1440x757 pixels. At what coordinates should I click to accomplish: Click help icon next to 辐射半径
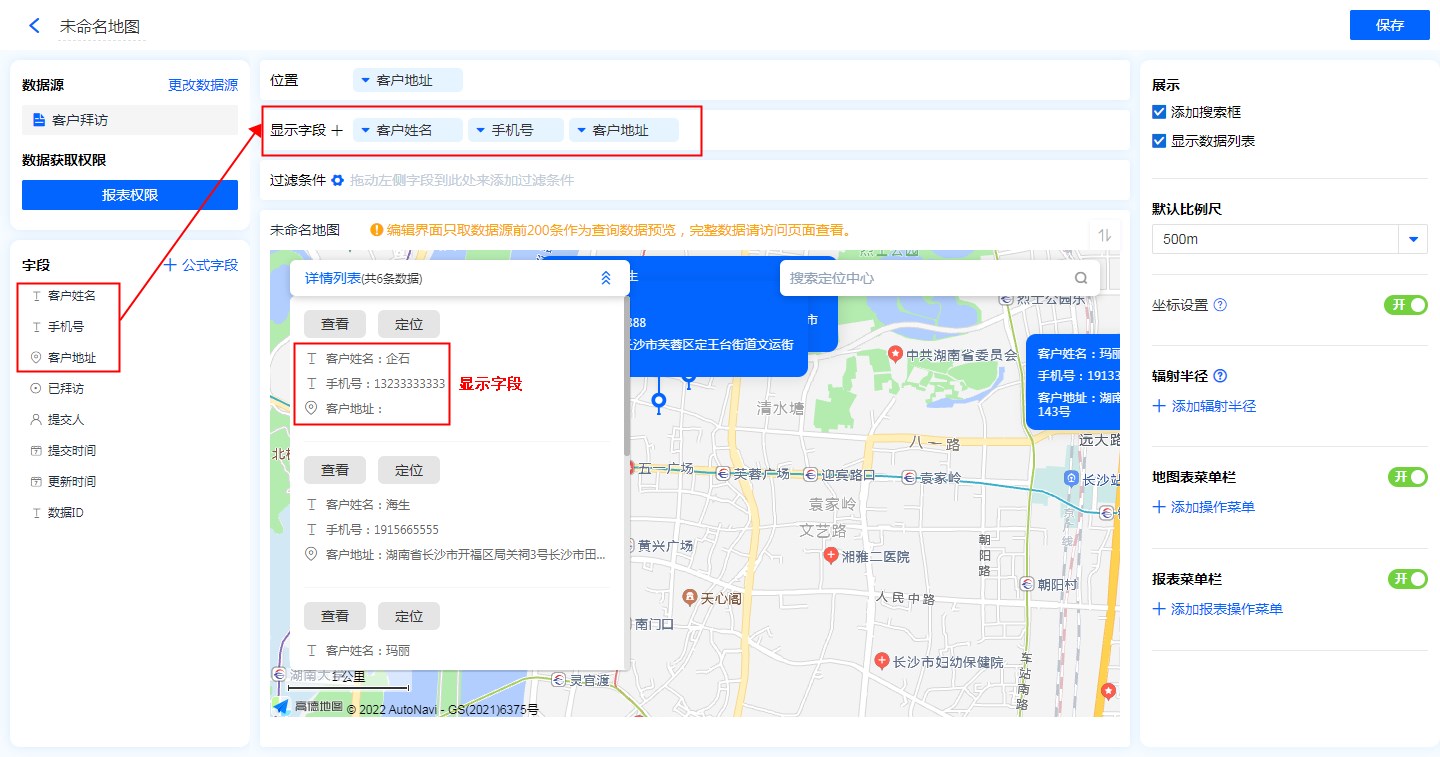point(1220,377)
